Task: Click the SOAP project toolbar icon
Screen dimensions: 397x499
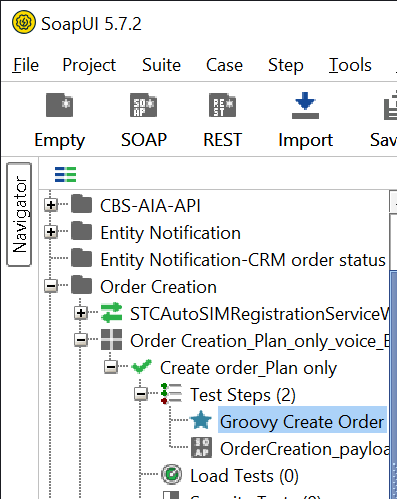Action: (x=143, y=105)
